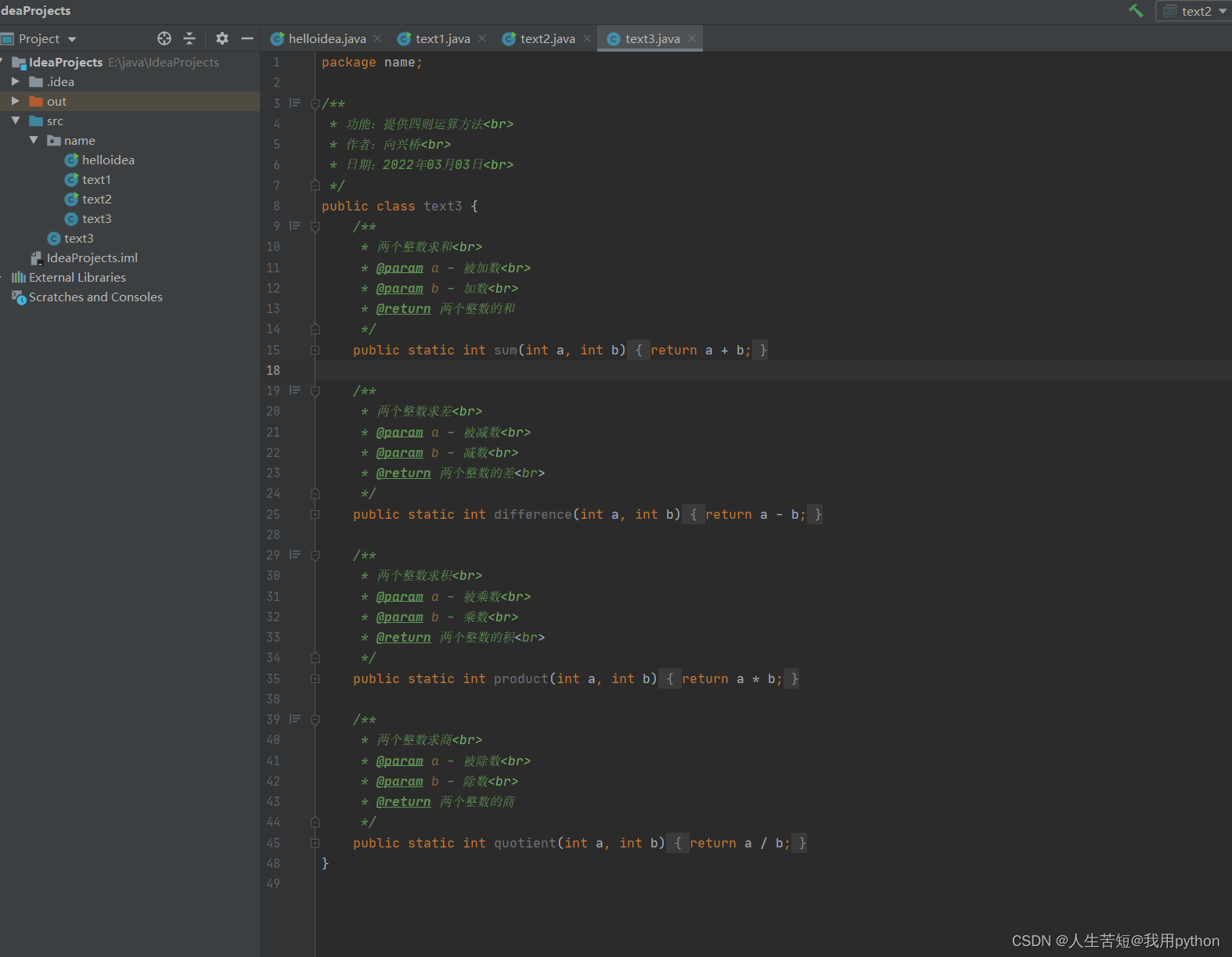Image resolution: width=1232 pixels, height=957 pixels.
Task: Collapse the name package arrow
Action: point(34,140)
